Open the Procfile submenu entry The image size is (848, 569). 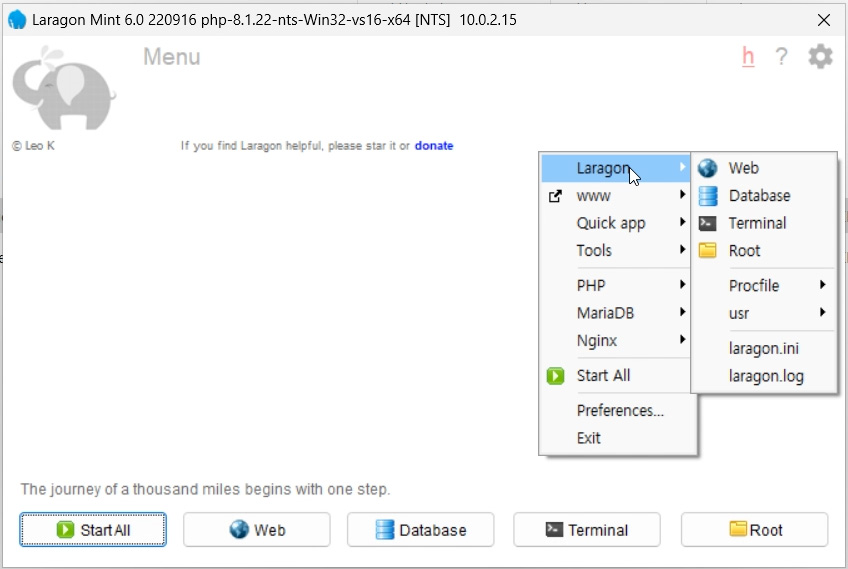point(764,285)
